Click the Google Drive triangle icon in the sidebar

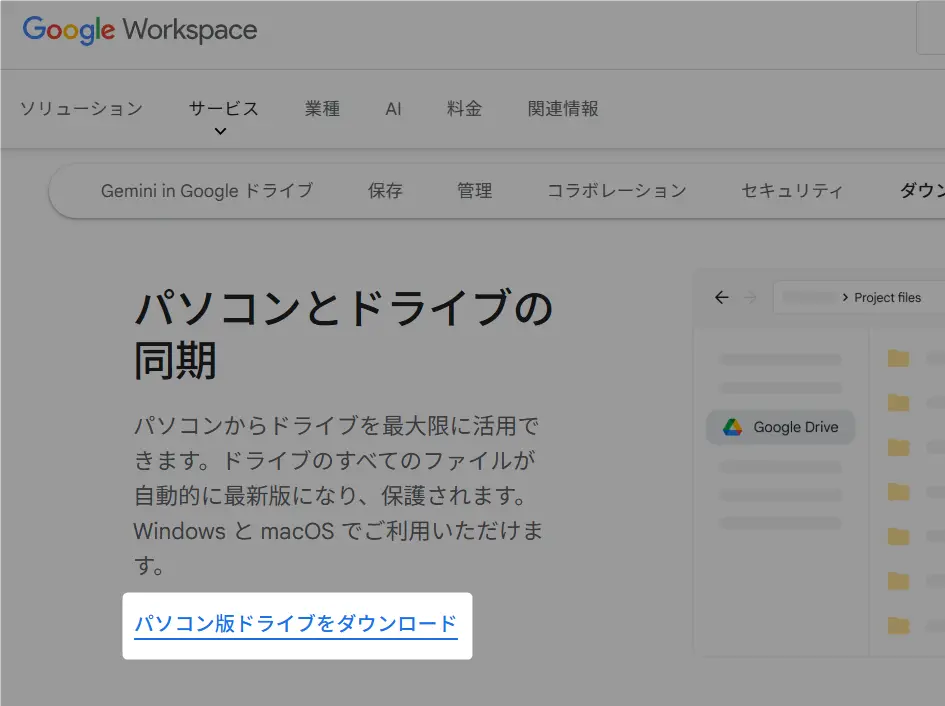coord(733,427)
